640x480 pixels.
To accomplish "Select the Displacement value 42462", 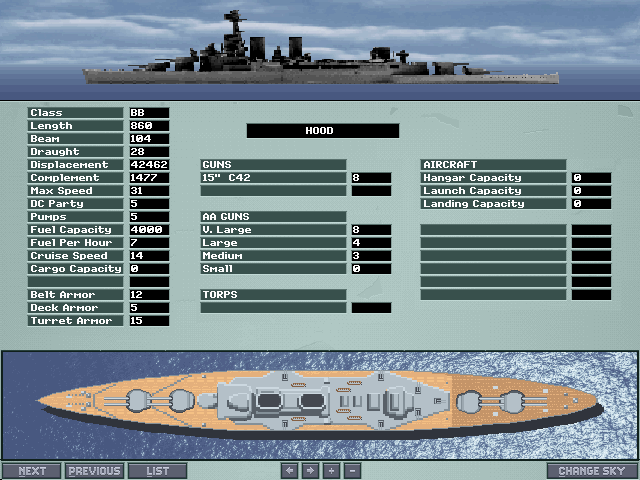I will [x=148, y=165].
